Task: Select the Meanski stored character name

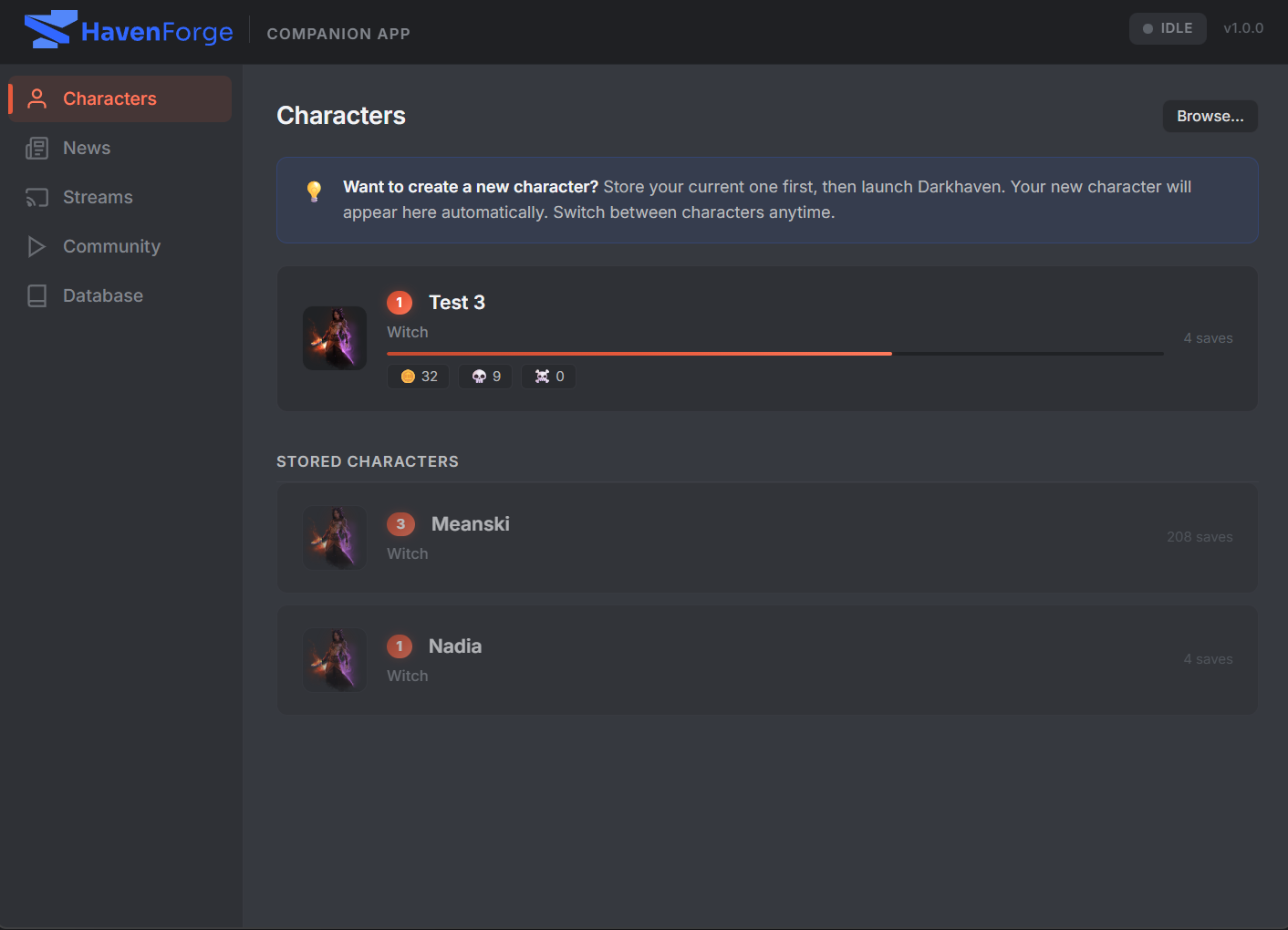Action: pyautogui.click(x=470, y=524)
